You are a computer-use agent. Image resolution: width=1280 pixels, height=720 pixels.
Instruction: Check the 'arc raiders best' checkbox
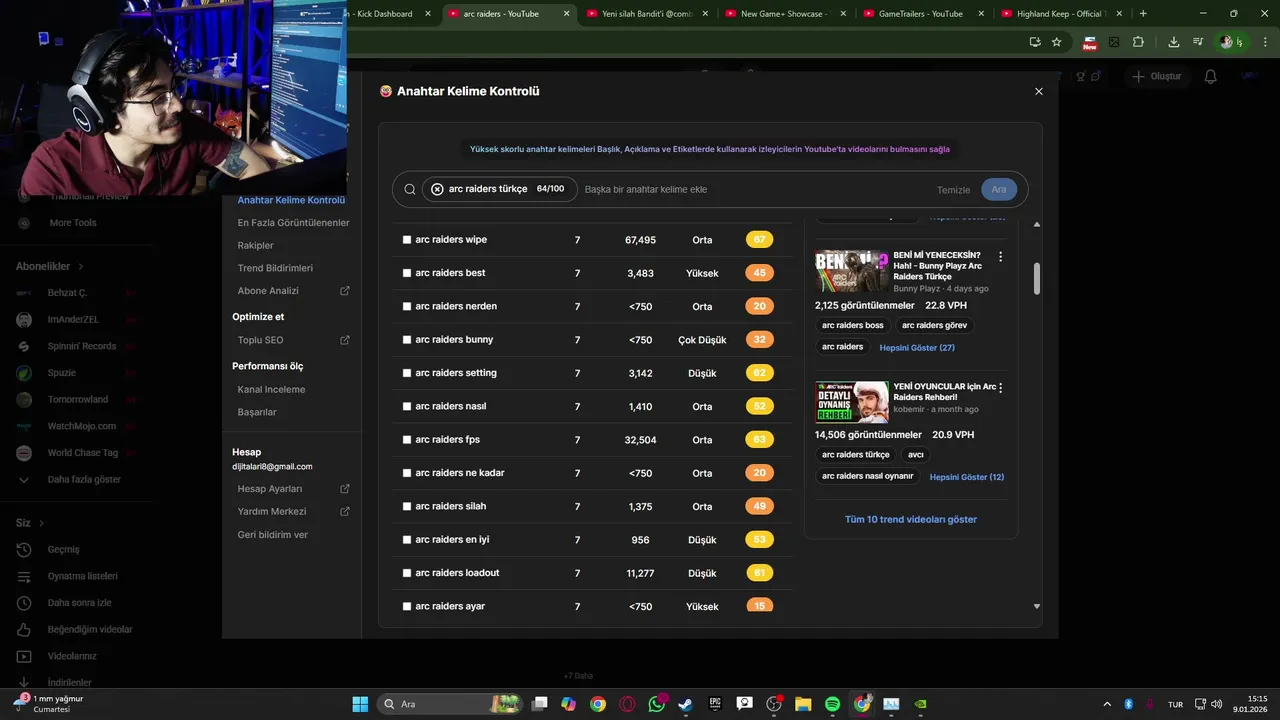point(407,273)
